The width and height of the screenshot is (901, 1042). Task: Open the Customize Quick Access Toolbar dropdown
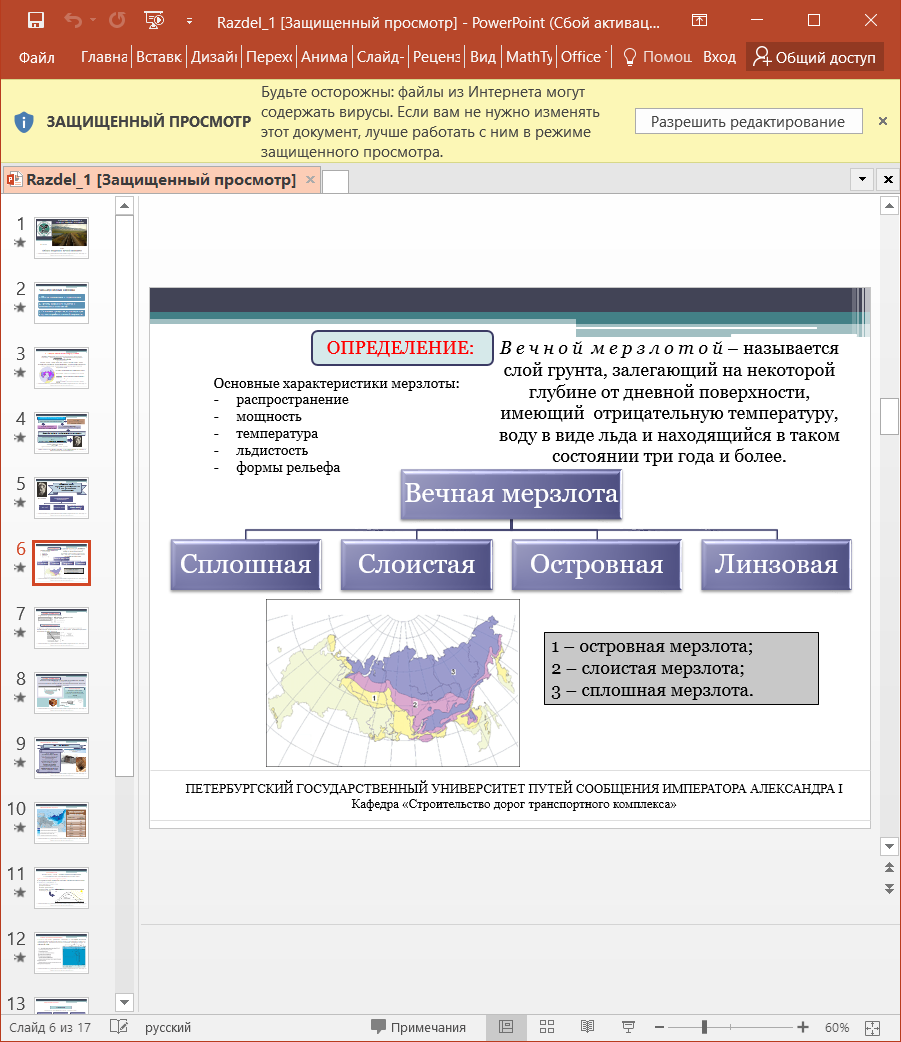point(189,21)
